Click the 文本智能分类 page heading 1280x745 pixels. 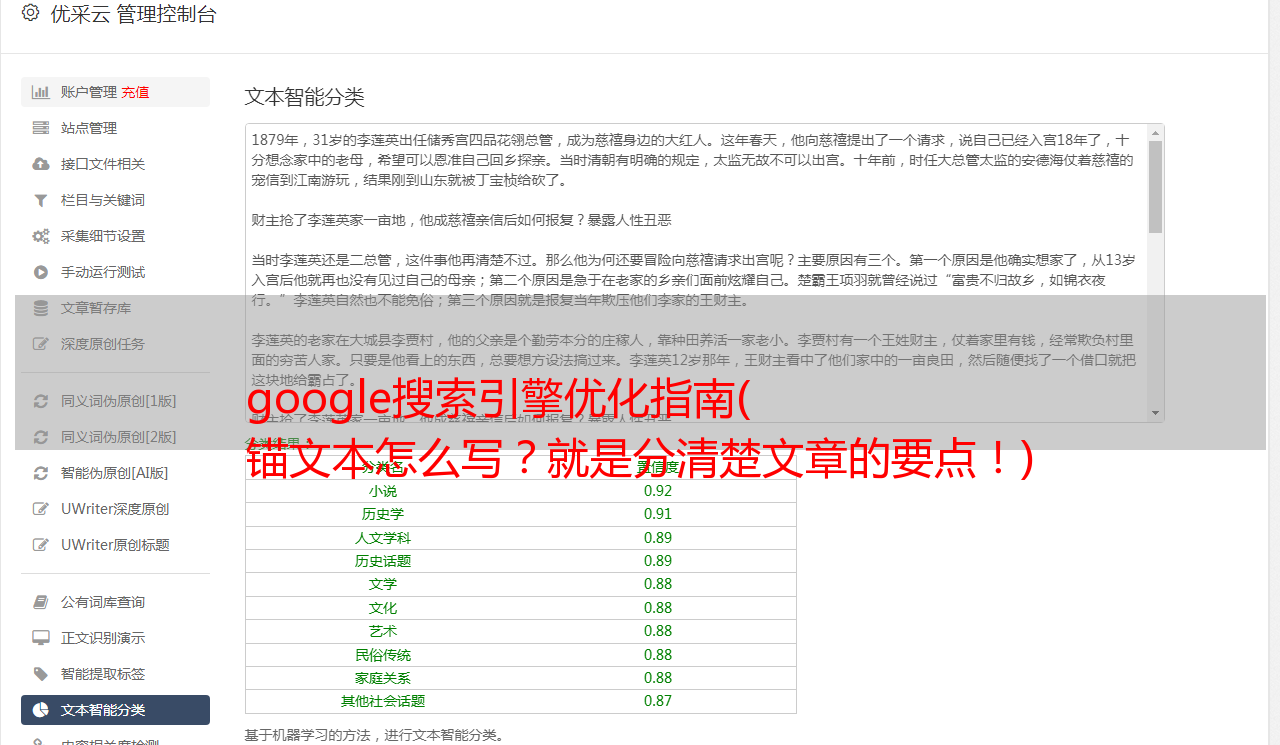(x=305, y=97)
